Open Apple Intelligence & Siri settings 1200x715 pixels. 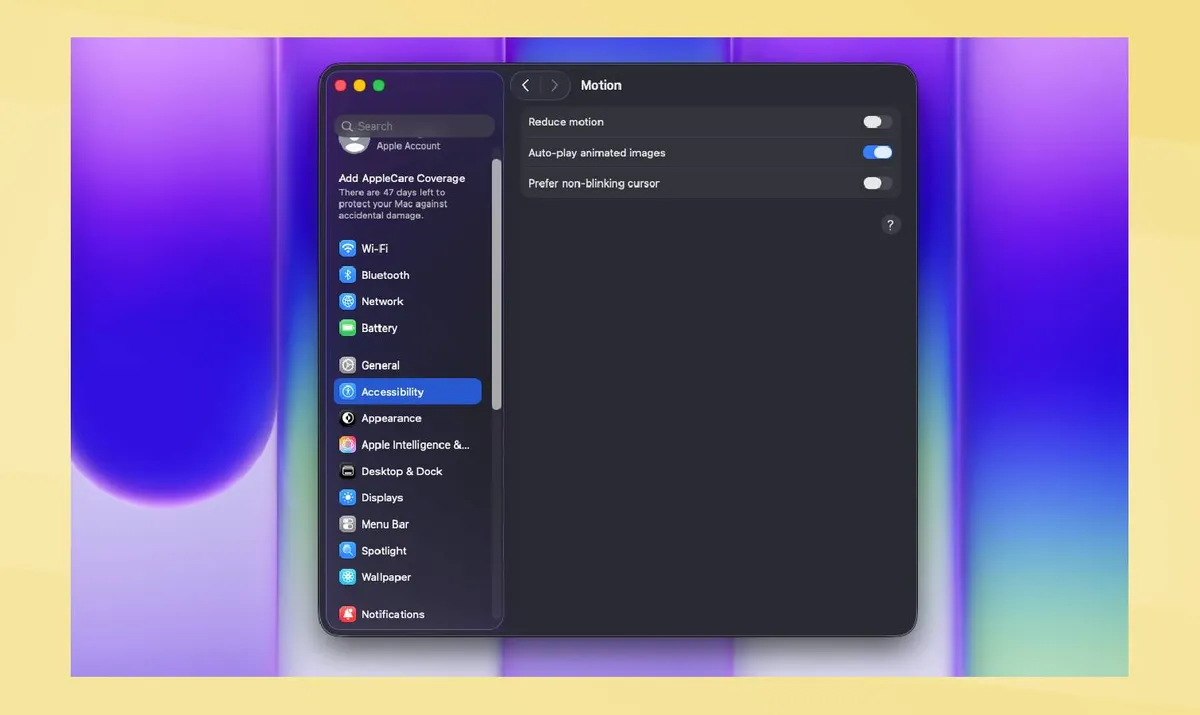click(x=408, y=445)
